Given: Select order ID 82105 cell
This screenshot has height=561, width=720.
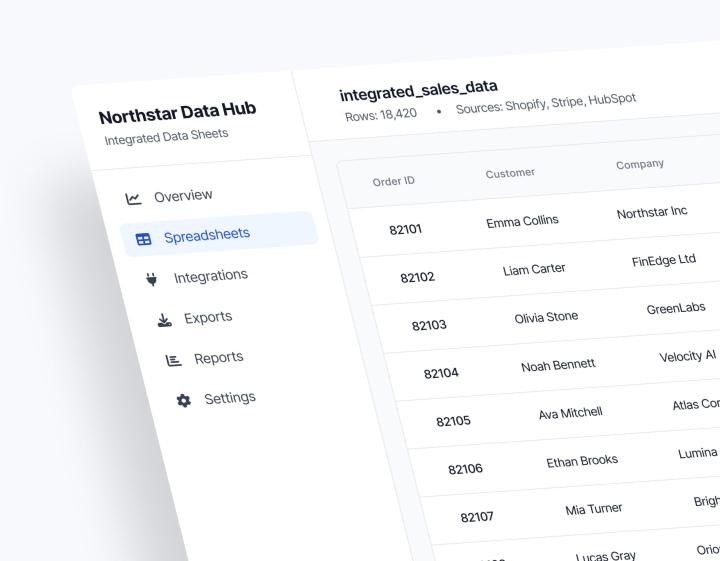Looking at the screenshot, I should 453,421.
